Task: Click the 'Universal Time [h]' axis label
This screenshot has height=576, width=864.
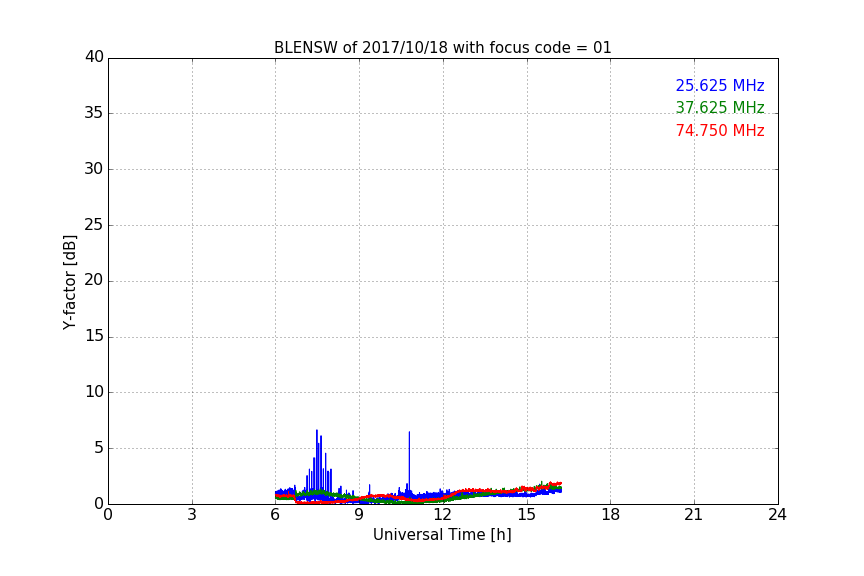Action: coord(442,535)
